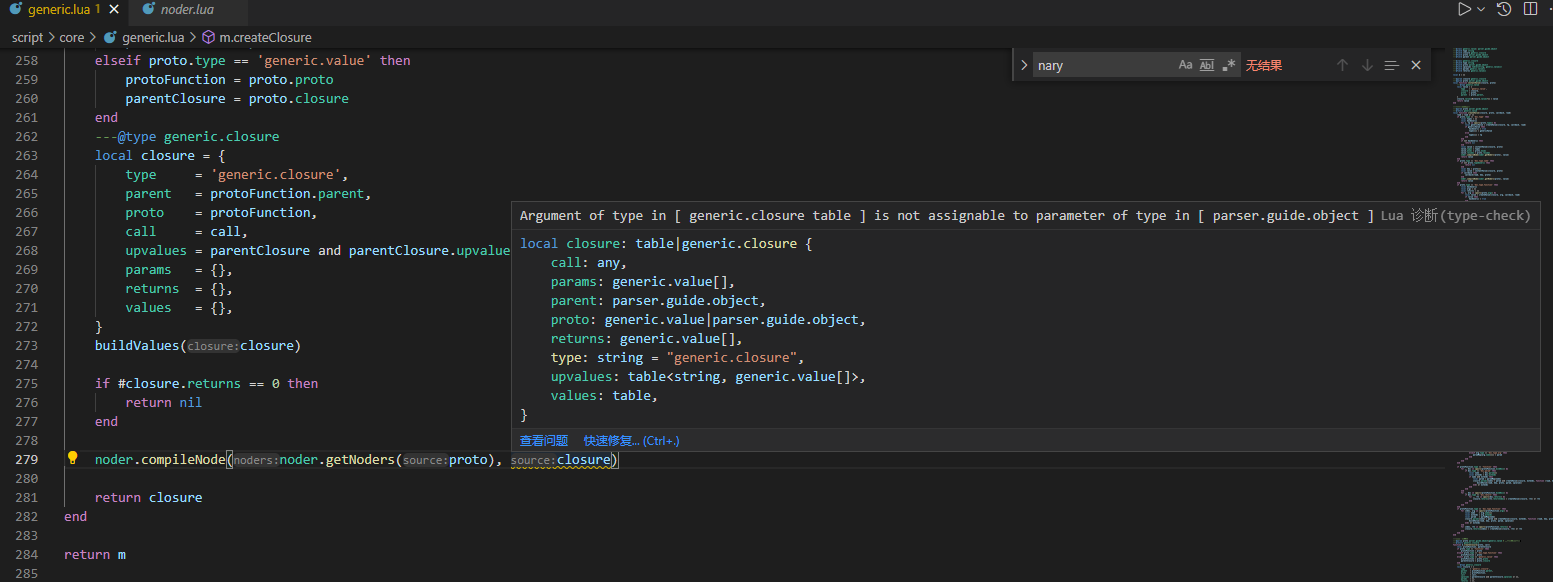Split the editor using the split icon
1553x582 pixels.
click(1531, 9)
